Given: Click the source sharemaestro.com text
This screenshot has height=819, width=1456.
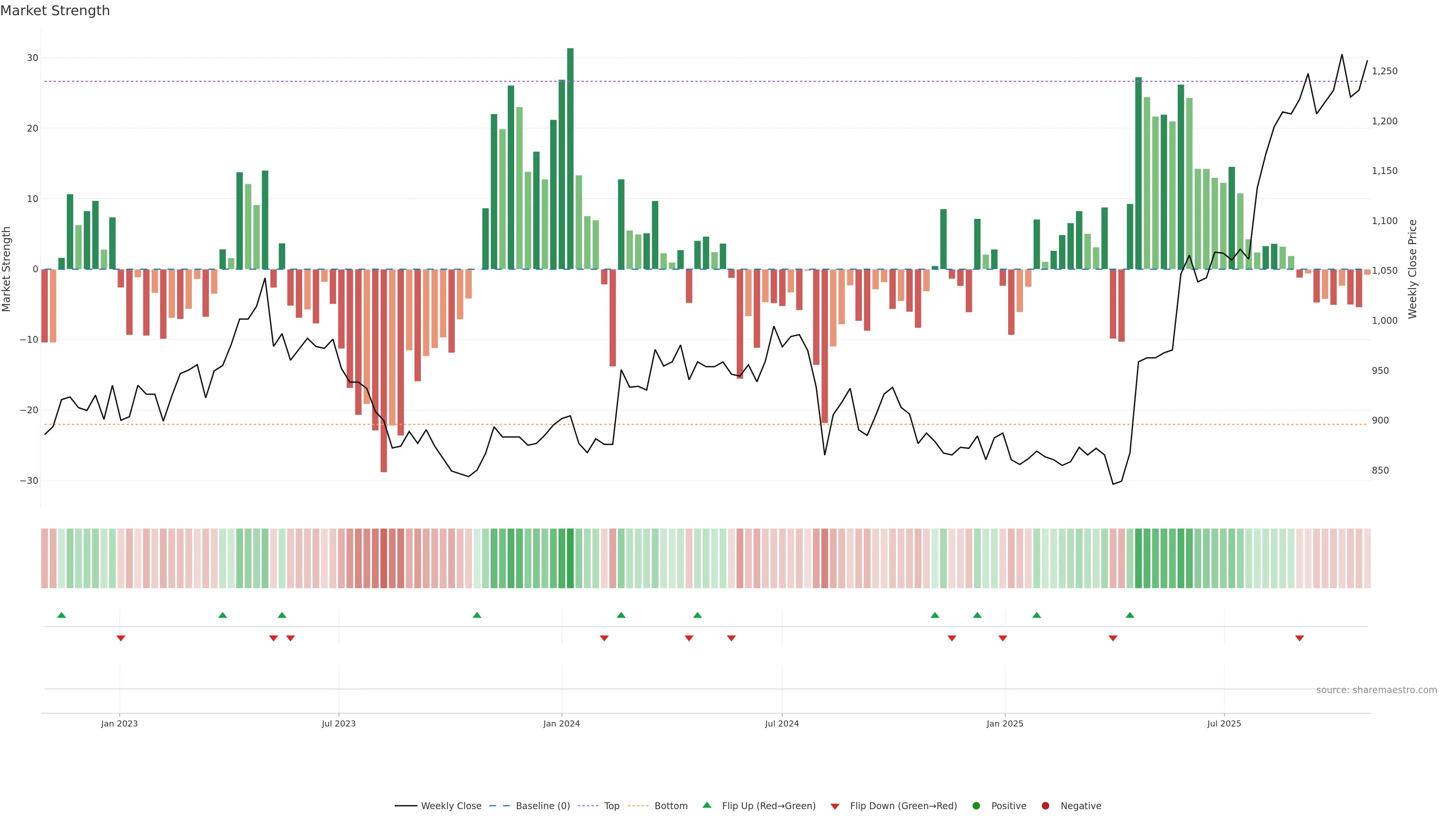Looking at the screenshot, I should point(1376,690).
